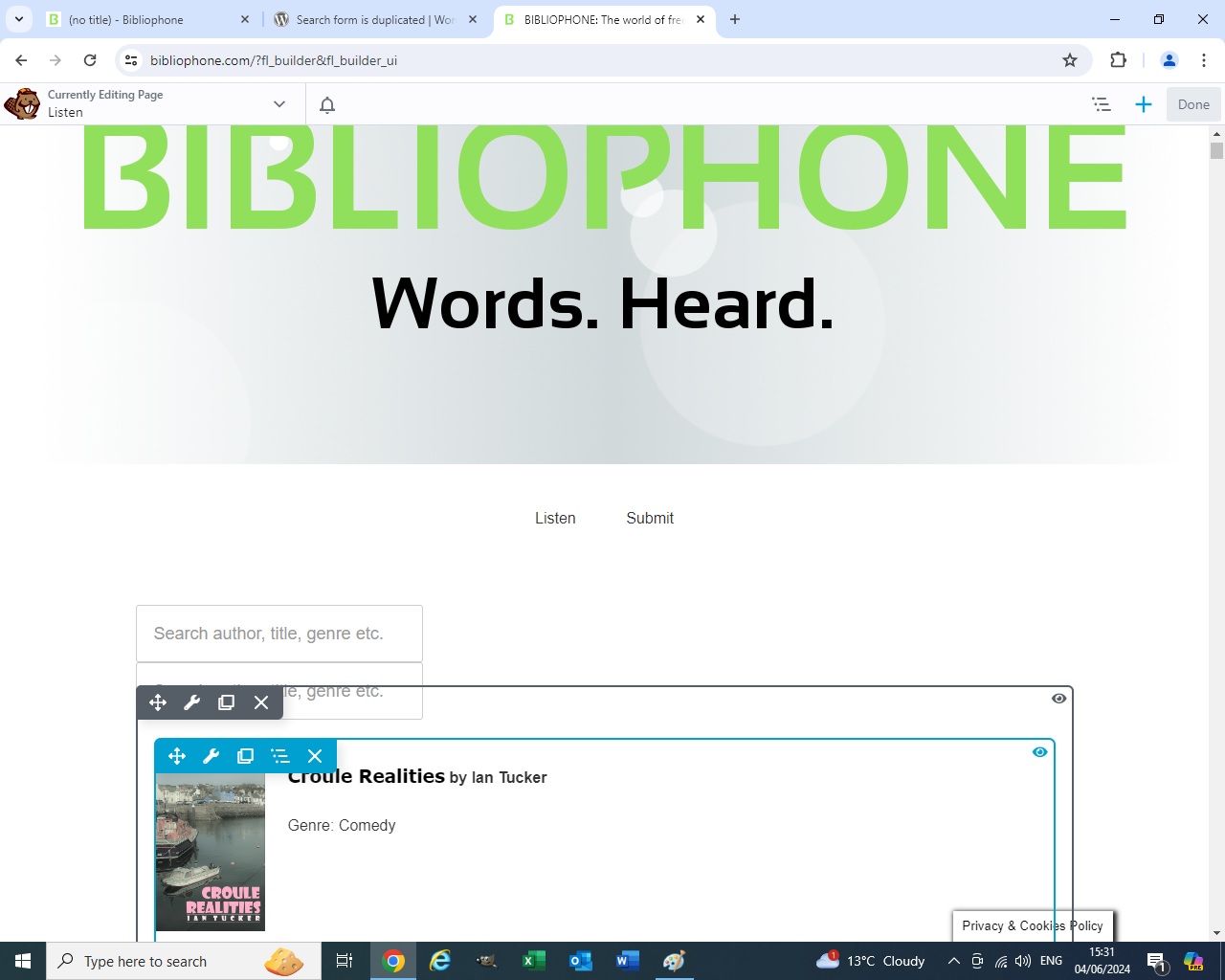
Task: Remove the module using blue toolbar X
Action: 315,756
